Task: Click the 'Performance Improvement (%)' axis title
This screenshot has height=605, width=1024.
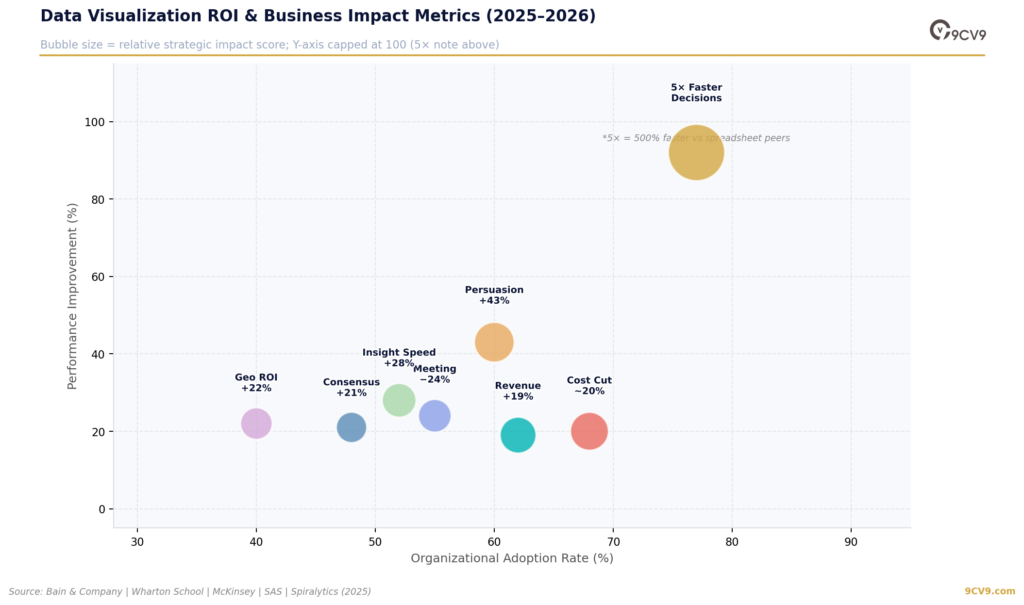Action: (72, 296)
